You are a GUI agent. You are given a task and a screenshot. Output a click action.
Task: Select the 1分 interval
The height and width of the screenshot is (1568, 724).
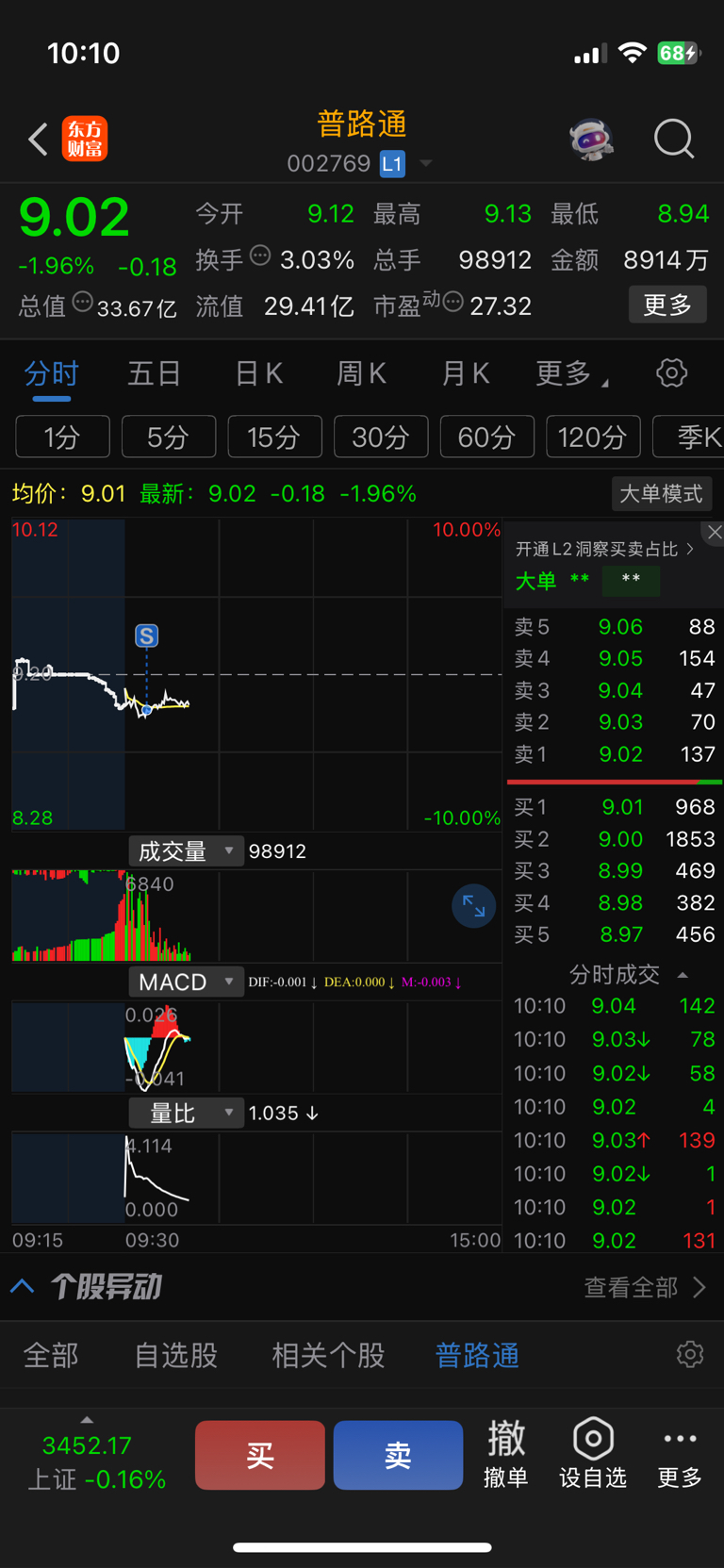63,437
